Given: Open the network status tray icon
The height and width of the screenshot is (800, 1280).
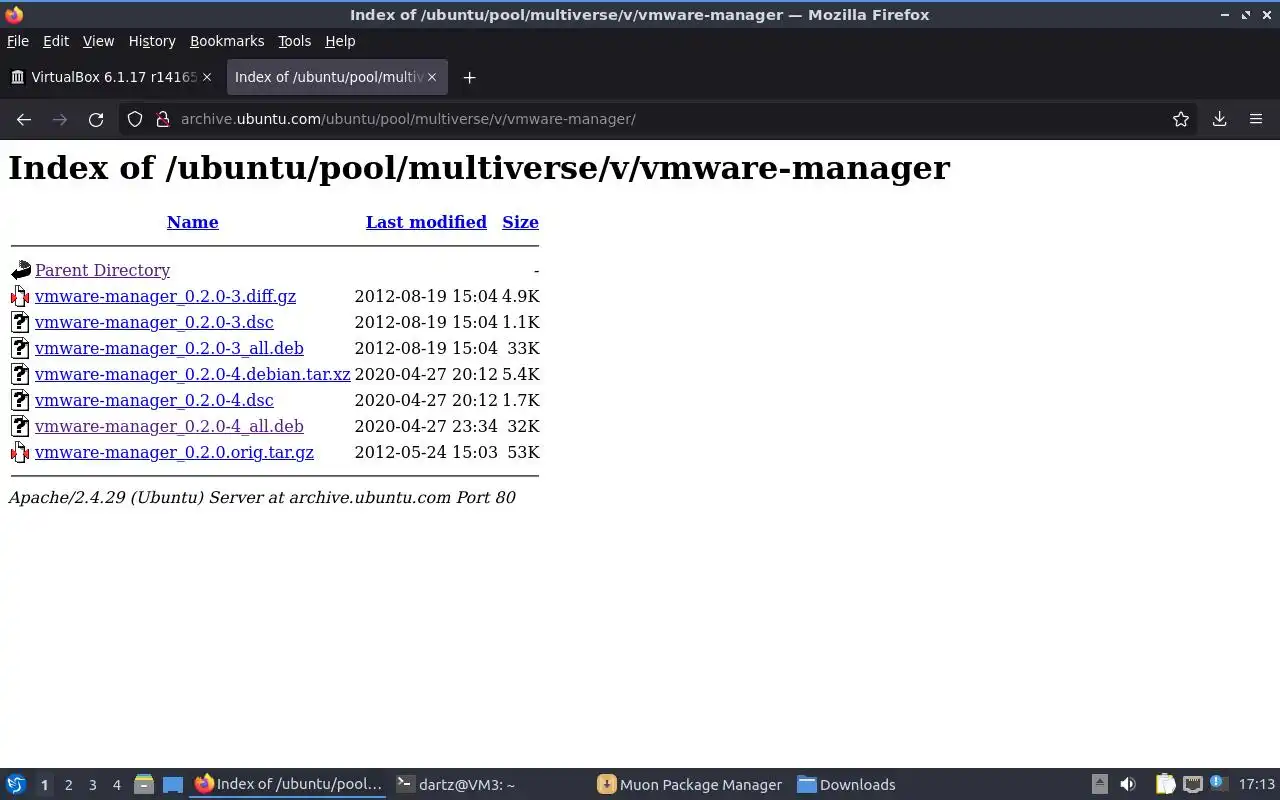Looking at the screenshot, I should click(x=1192, y=785).
